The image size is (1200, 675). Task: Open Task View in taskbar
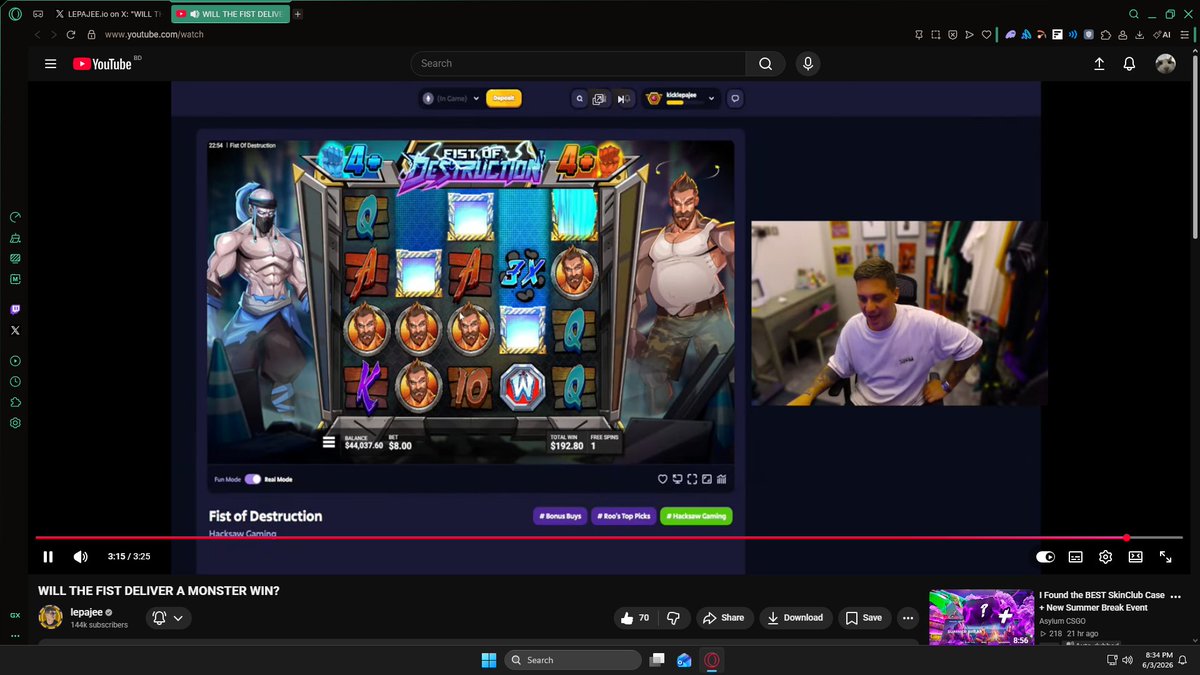(656, 660)
